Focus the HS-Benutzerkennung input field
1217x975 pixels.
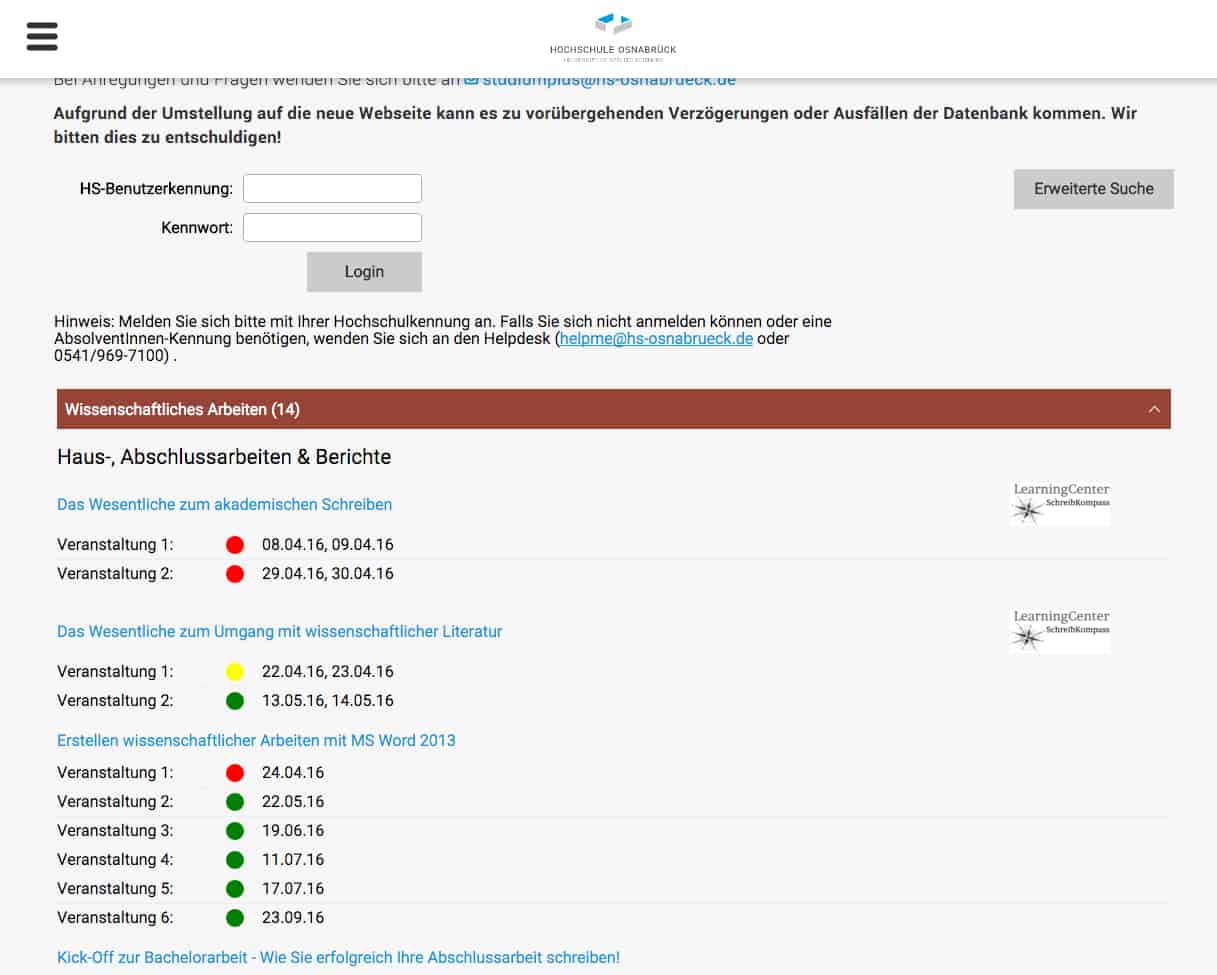[x=332, y=188]
